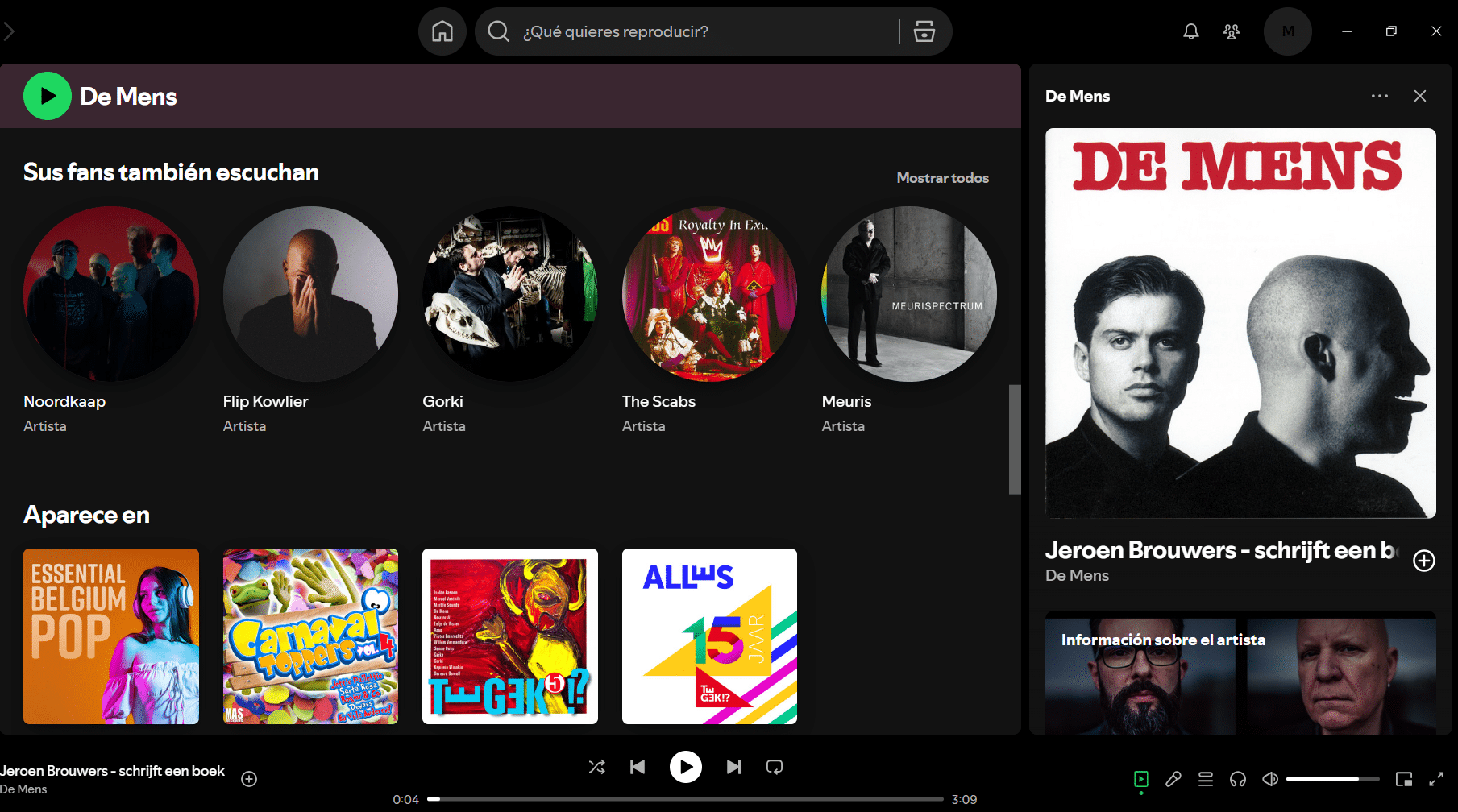The image size is (1458, 812).
Task: Mute the volume with speaker icon
Action: (x=1270, y=779)
